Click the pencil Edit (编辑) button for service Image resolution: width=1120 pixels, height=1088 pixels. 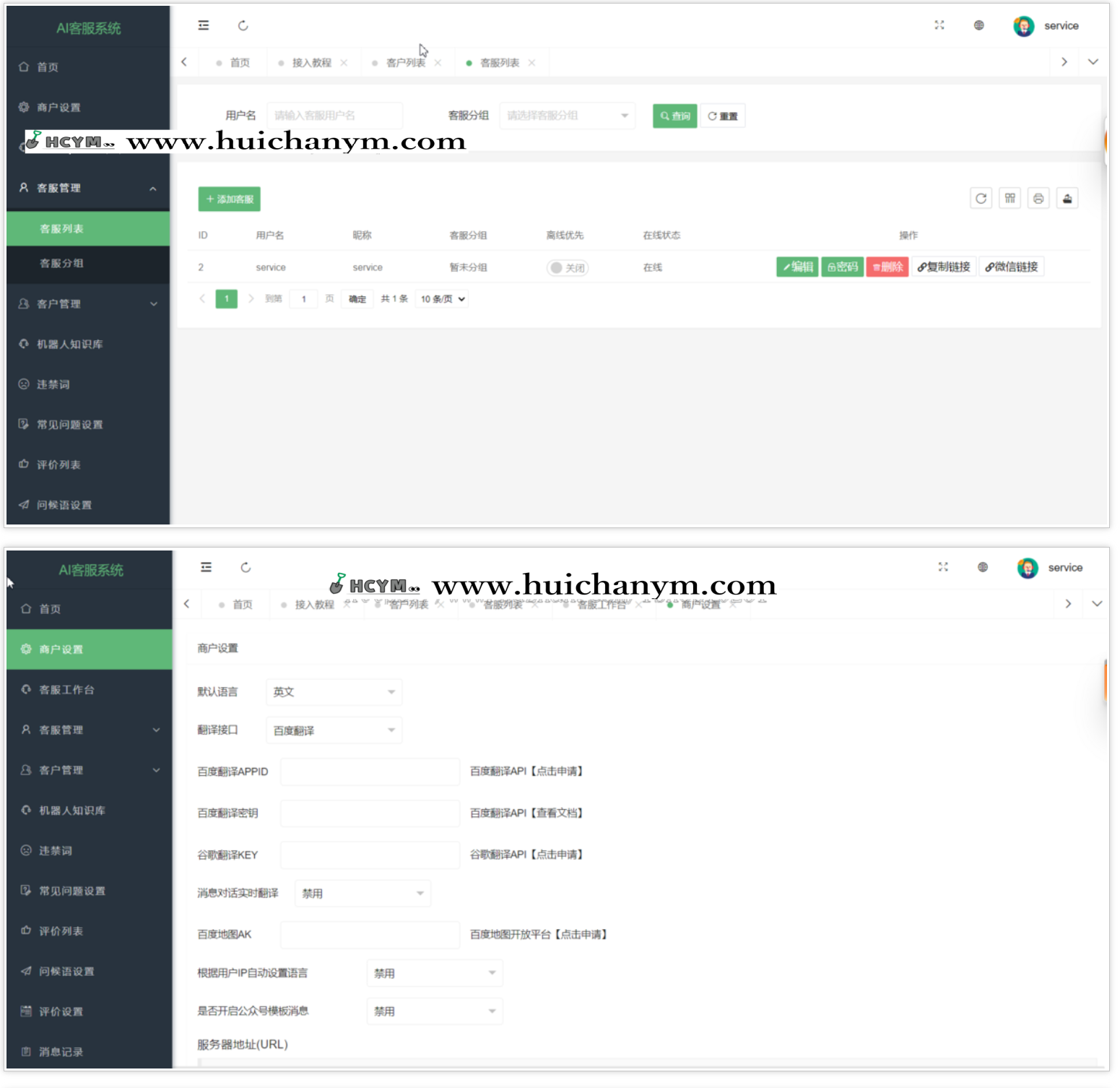(797, 267)
